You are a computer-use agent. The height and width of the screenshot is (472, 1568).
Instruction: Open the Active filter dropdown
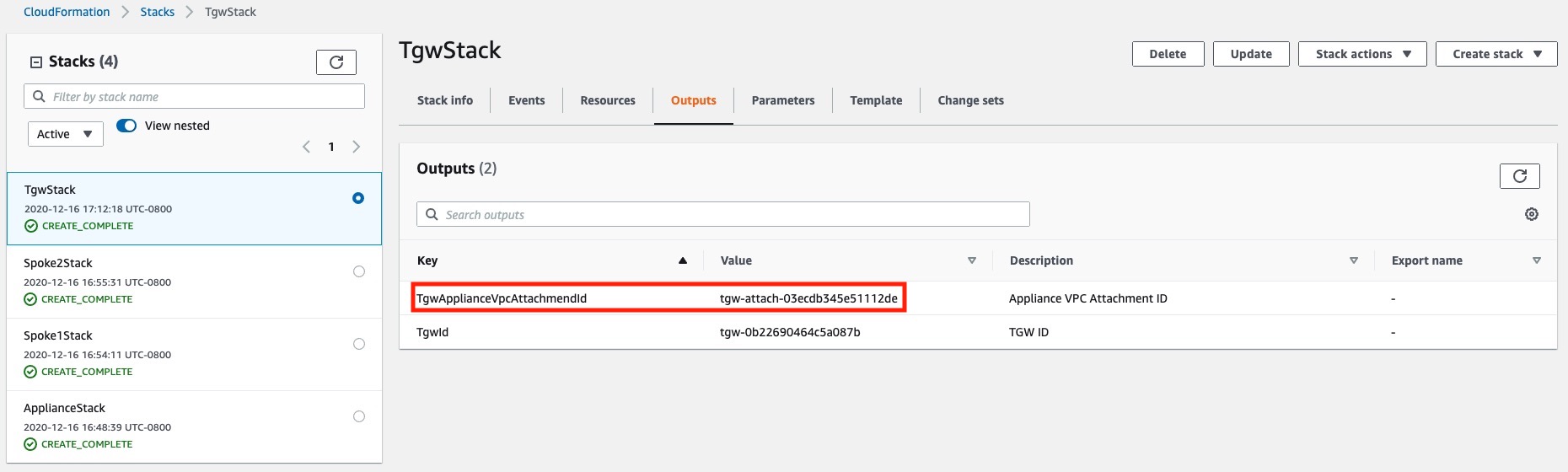[66, 134]
